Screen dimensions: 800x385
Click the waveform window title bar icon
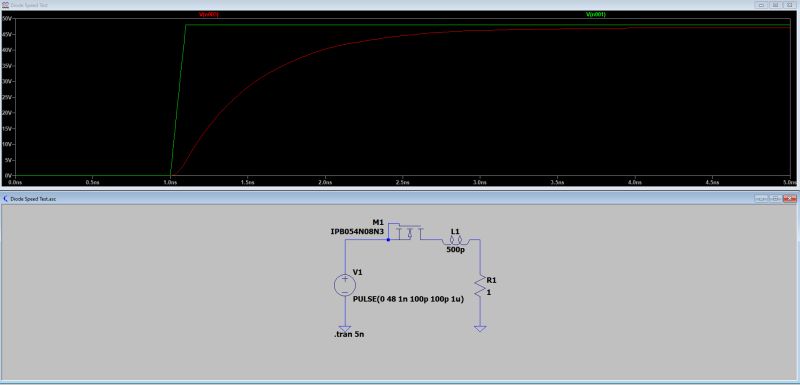tap(5, 4)
